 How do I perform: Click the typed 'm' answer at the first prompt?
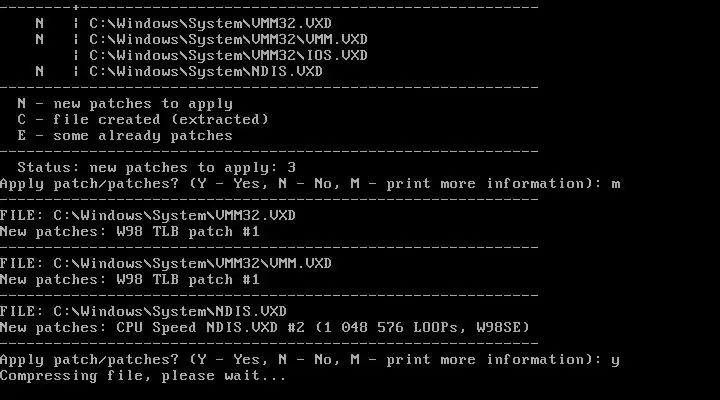coord(616,183)
